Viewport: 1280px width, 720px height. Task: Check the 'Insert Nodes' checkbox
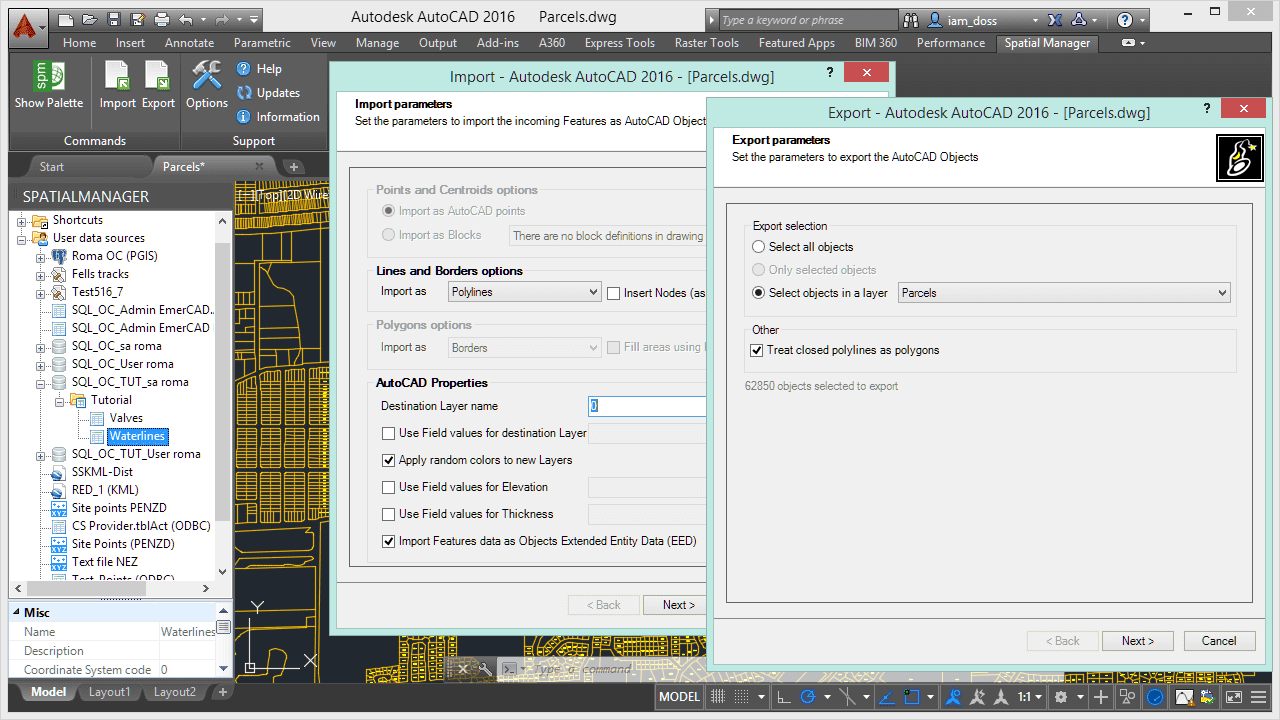click(615, 293)
